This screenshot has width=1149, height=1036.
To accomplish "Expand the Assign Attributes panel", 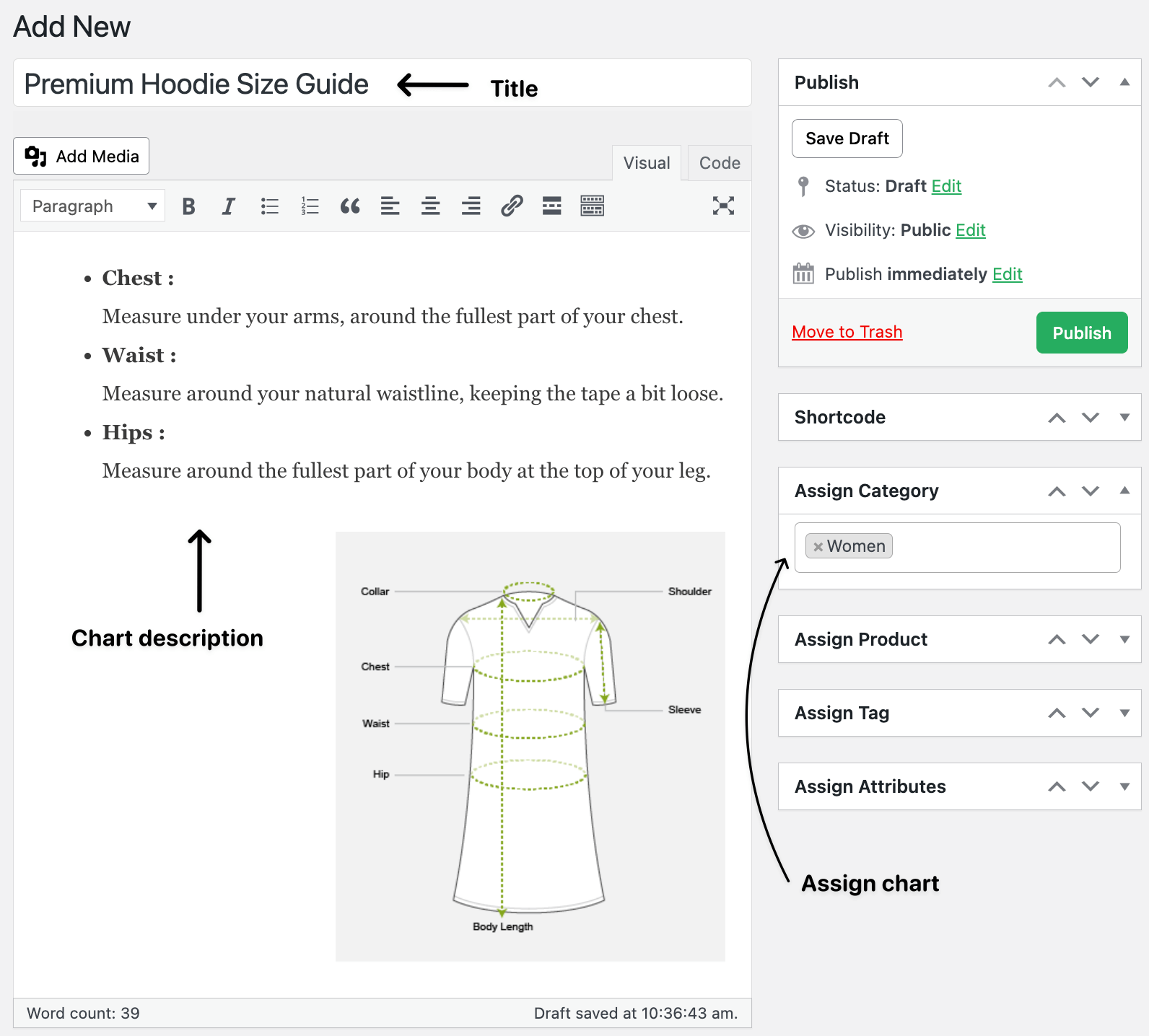I will [1124, 786].
